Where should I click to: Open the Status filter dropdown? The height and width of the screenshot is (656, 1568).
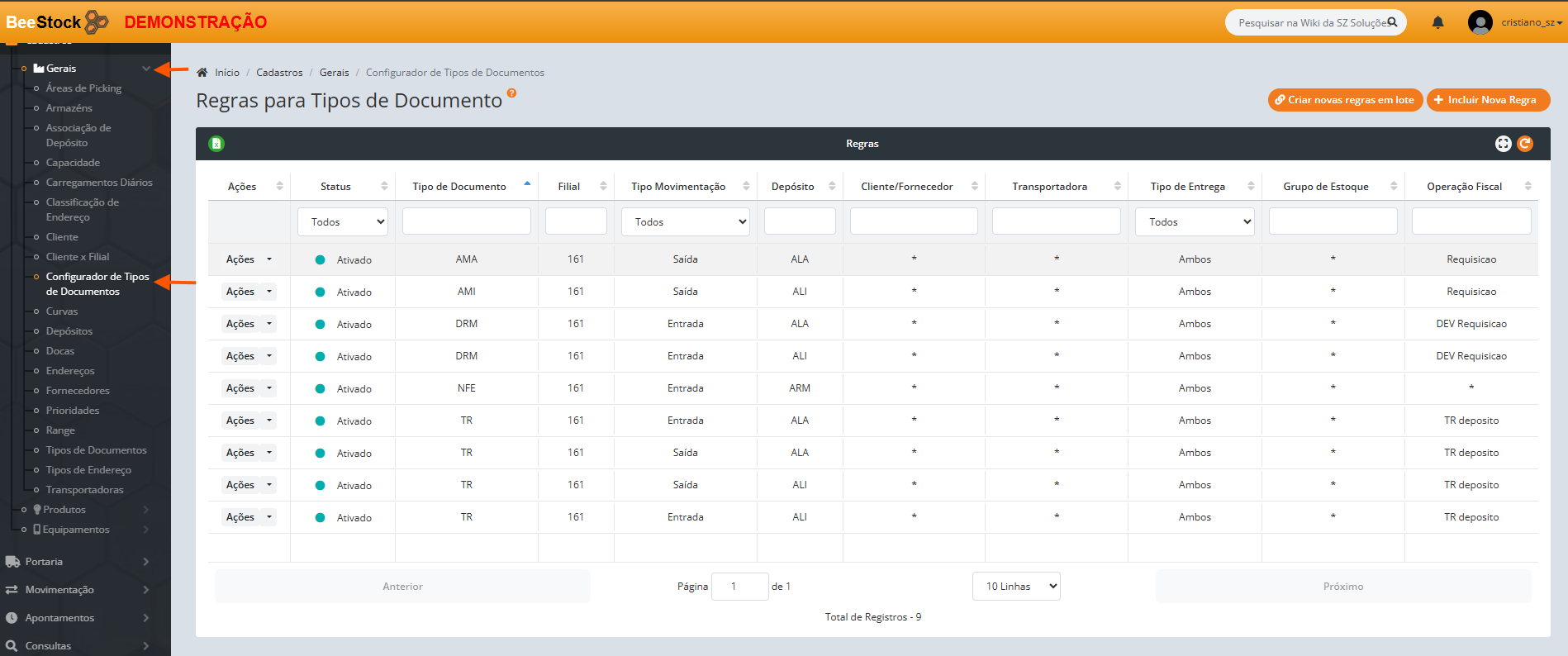pyautogui.click(x=343, y=221)
